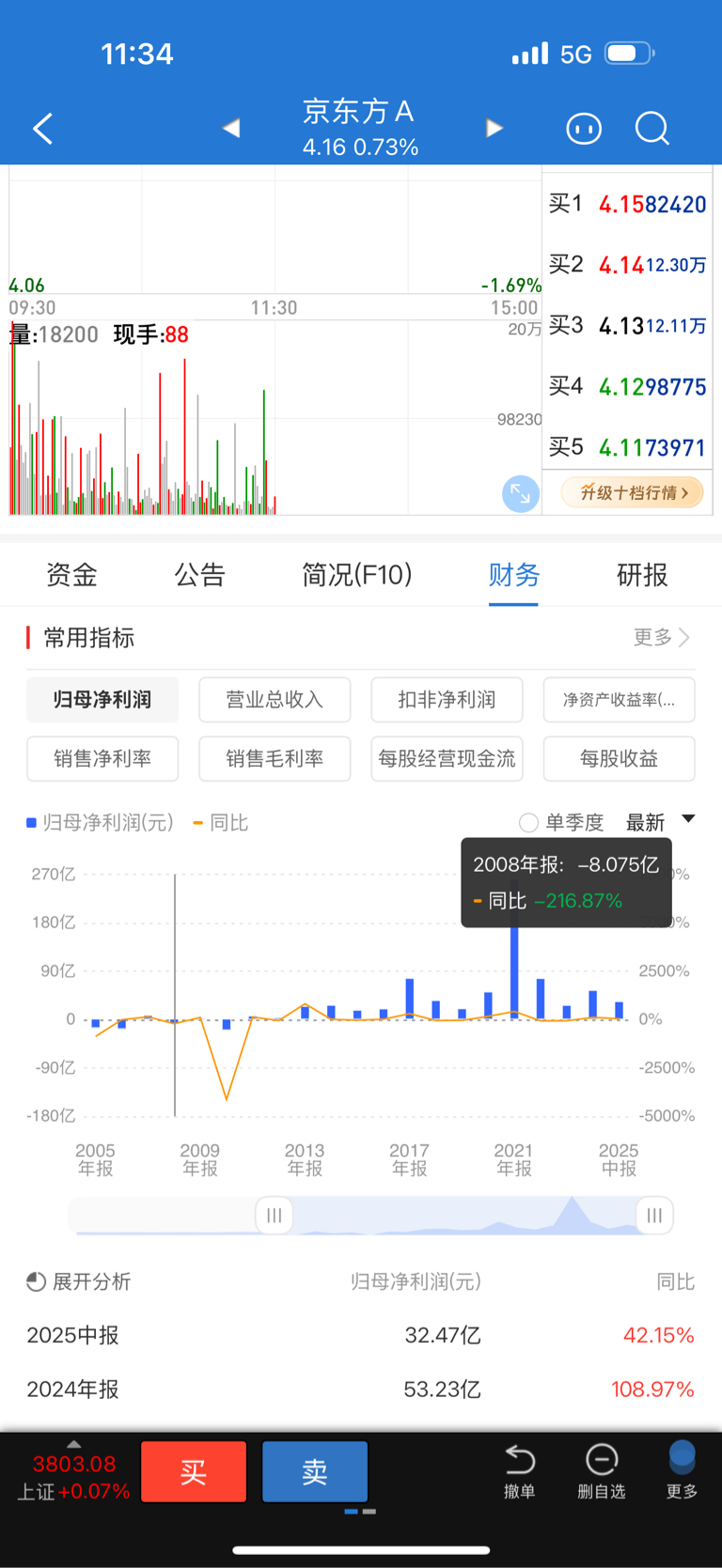722x1568 pixels.
Task: Open search with magnifier icon
Action: pyautogui.click(x=652, y=128)
